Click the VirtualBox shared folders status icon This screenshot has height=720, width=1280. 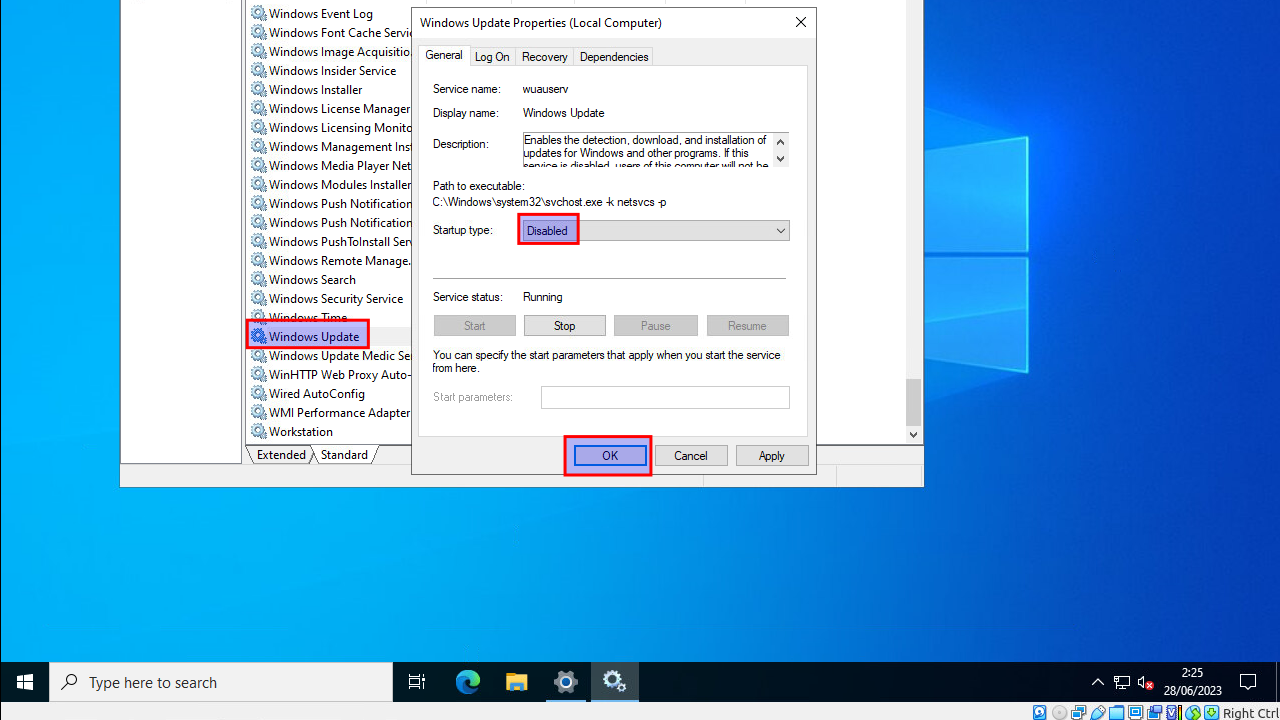(x=1118, y=713)
